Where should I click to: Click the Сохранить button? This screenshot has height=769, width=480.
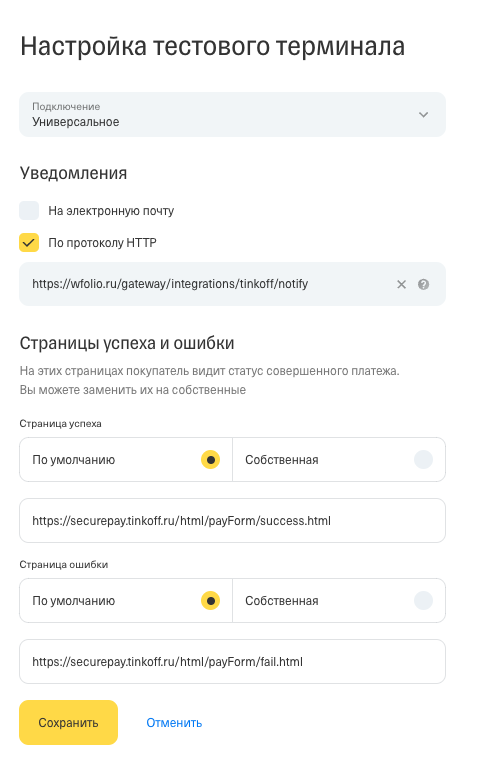point(69,722)
